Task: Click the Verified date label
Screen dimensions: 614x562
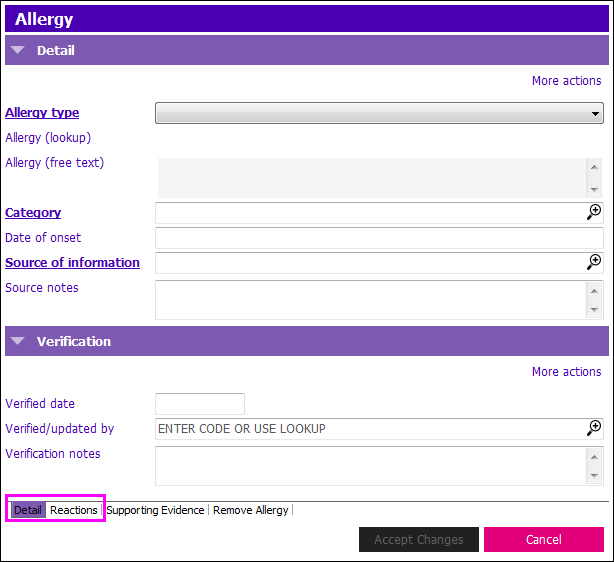Action: pos(40,403)
